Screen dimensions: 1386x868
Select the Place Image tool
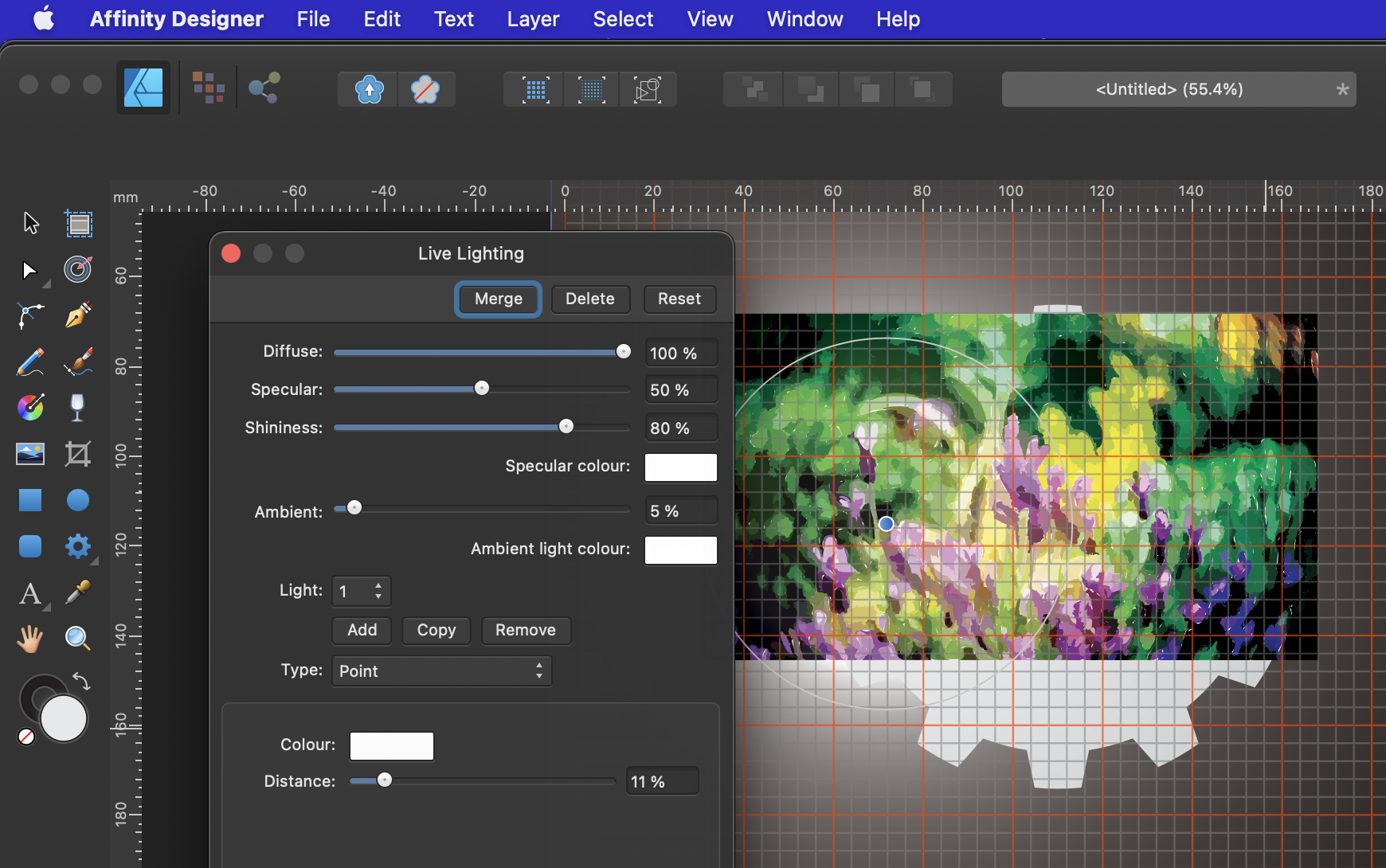30,454
